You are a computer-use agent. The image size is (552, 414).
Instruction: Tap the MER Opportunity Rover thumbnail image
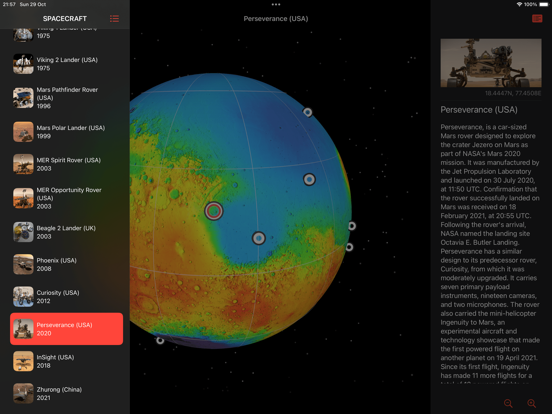23,198
